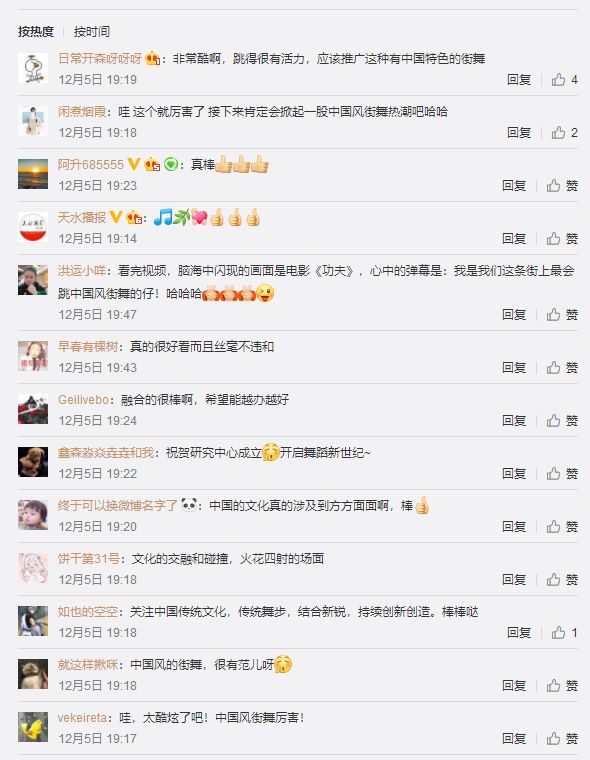Open the username link 就这样揪咪
Screen dimensions: 590x760
[x=88, y=664]
